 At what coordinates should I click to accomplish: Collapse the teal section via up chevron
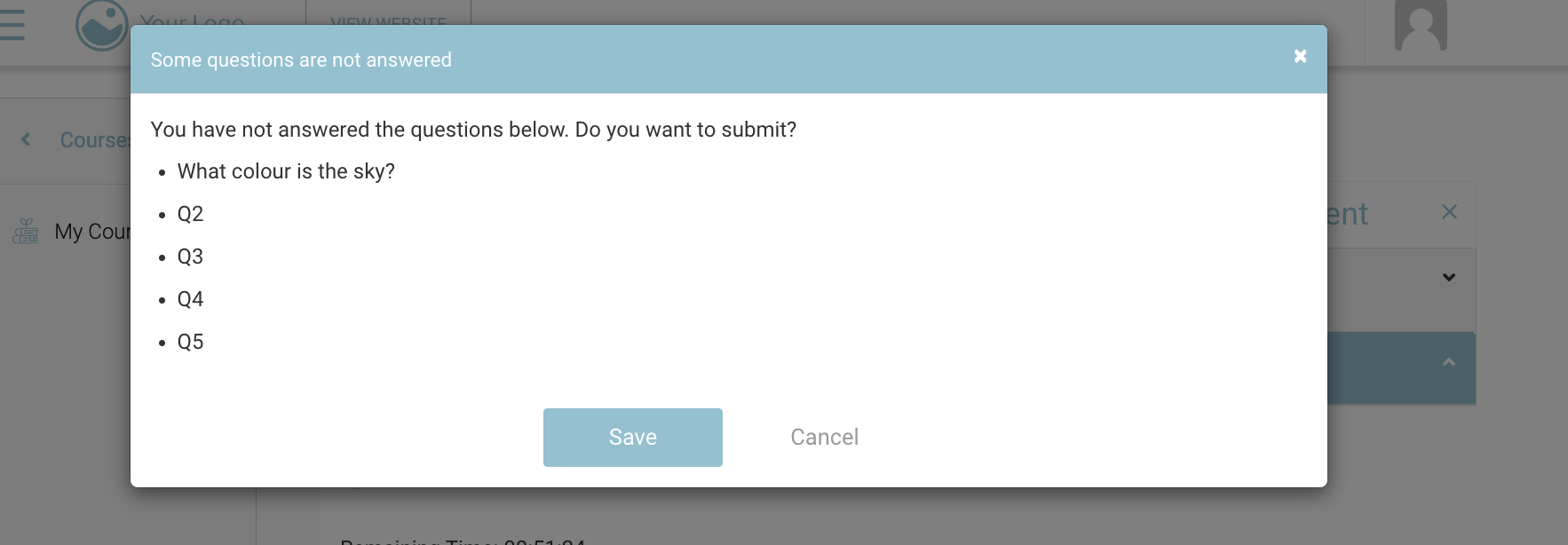pos(1449,361)
